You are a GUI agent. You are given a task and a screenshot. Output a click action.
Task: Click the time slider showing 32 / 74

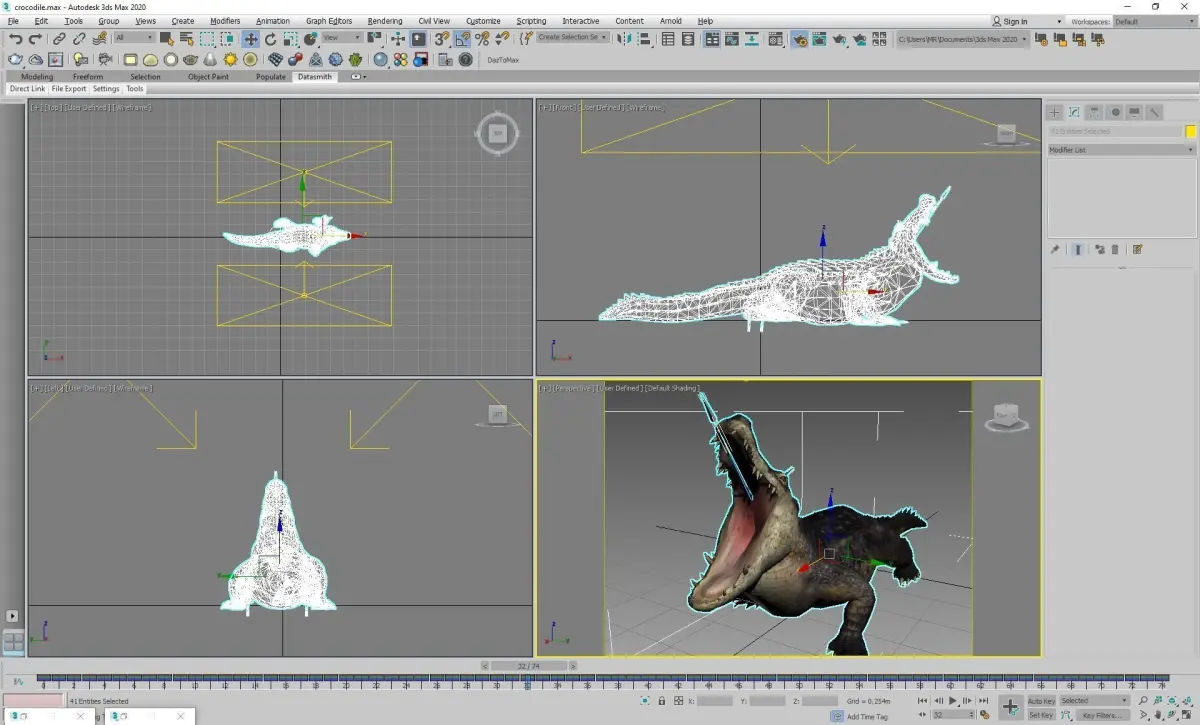[529, 665]
